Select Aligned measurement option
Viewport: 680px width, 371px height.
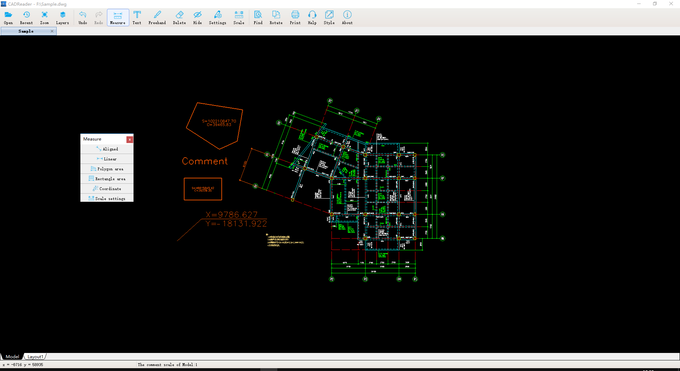[x=107, y=149]
